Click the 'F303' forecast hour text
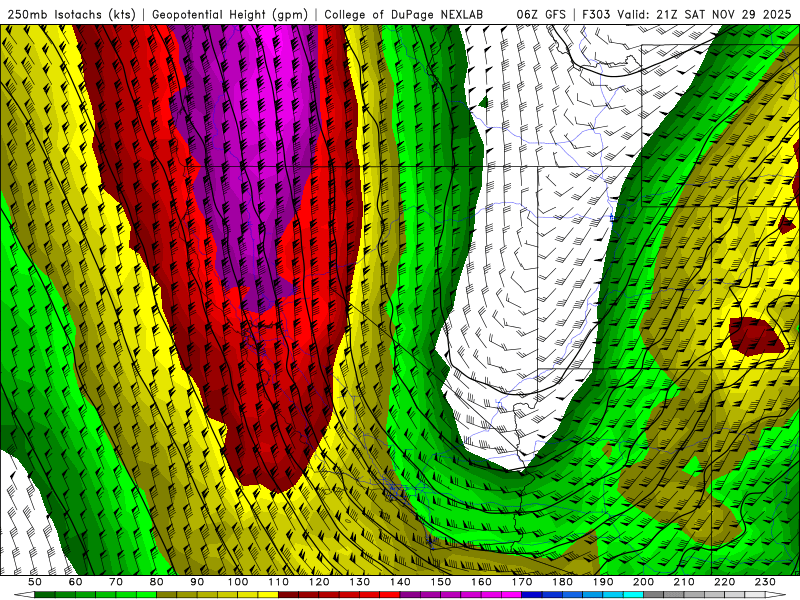The height and width of the screenshot is (600, 800). (x=597, y=15)
